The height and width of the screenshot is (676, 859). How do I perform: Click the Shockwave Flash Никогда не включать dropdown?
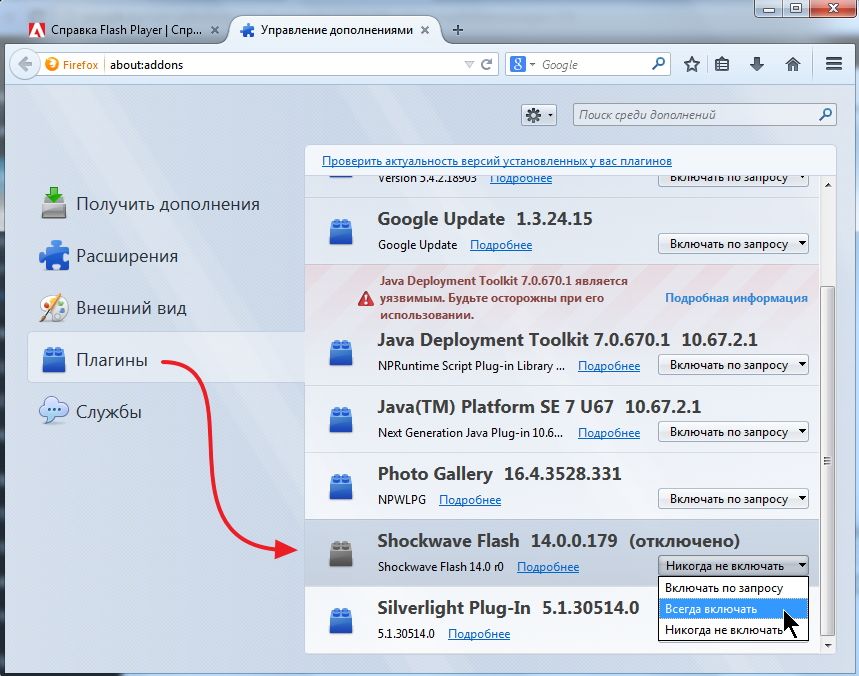click(733, 565)
